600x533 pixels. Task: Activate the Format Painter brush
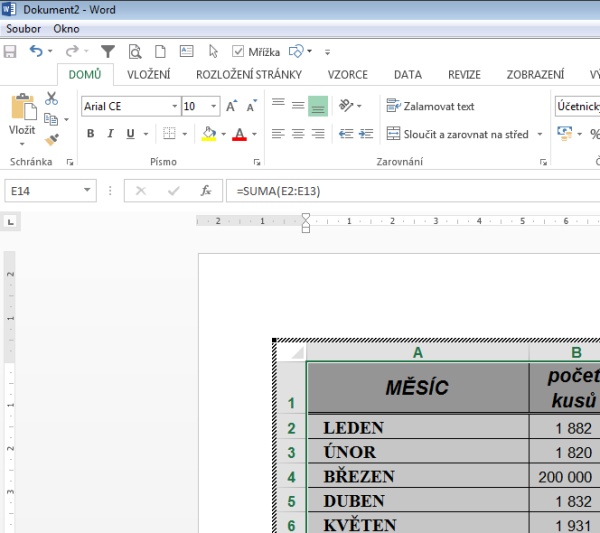pos(52,140)
